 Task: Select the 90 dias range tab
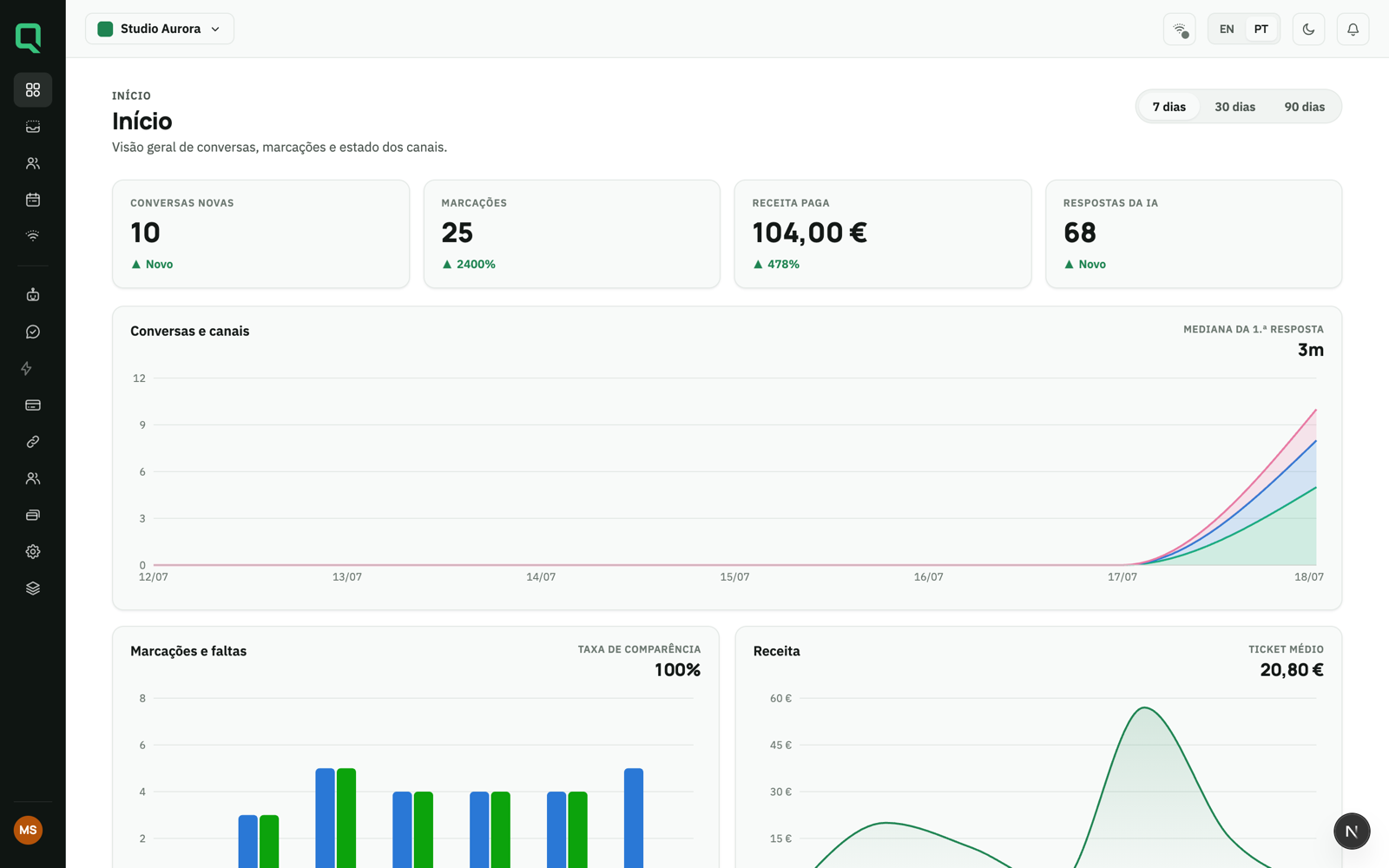(x=1304, y=107)
